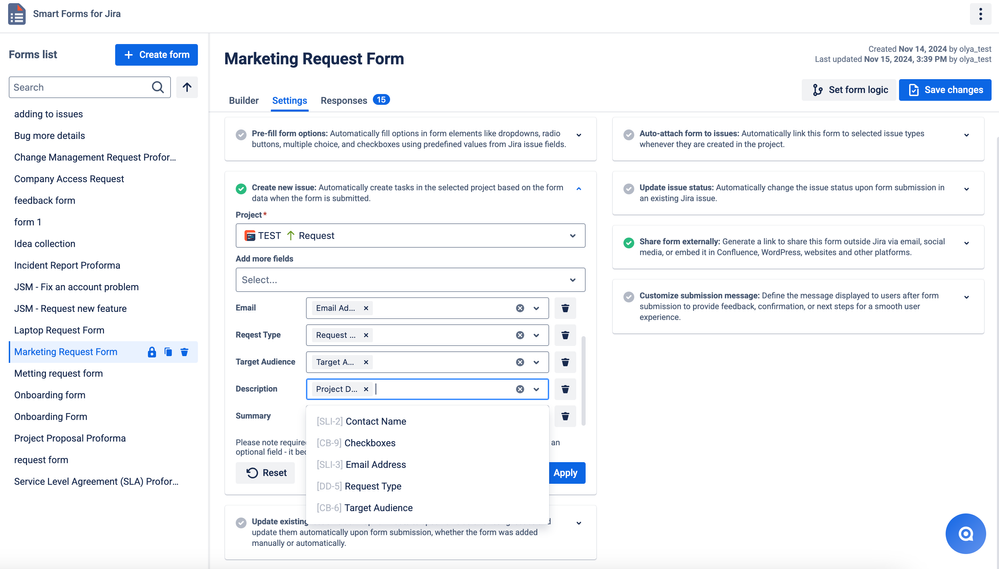The image size is (999, 569).
Task: Switch to the Builder tab
Action: (x=243, y=101)
